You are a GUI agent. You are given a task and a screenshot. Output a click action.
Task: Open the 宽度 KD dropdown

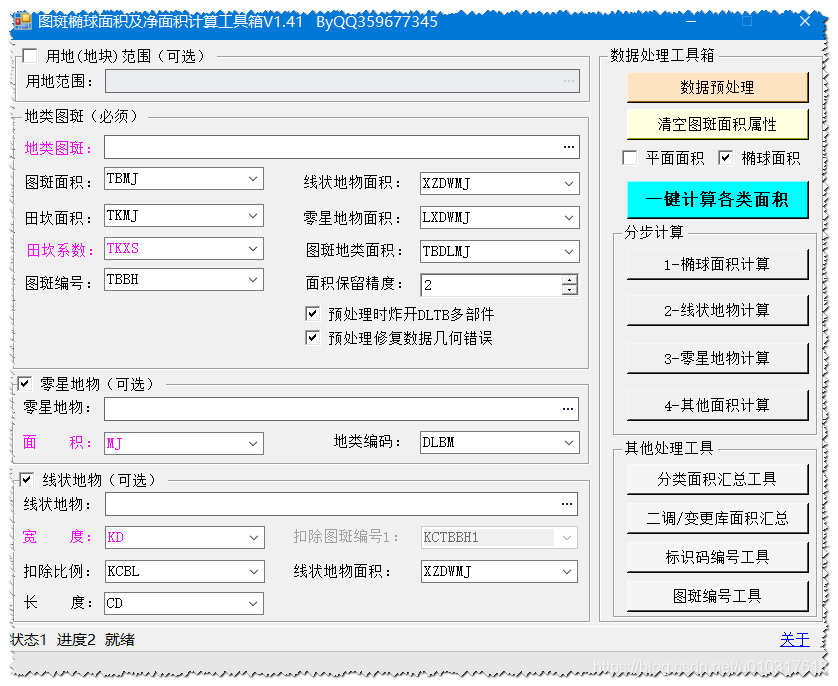coord(254,538)
